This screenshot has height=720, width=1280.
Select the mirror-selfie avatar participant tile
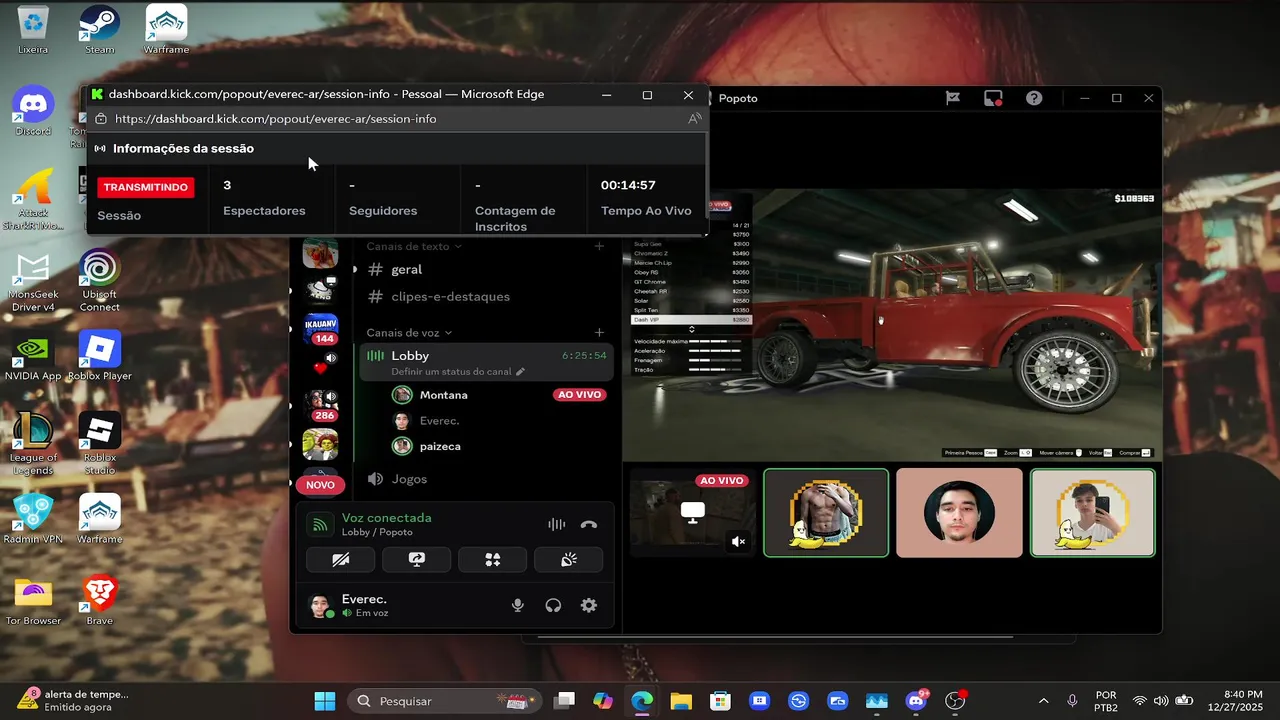(1092, 513)
